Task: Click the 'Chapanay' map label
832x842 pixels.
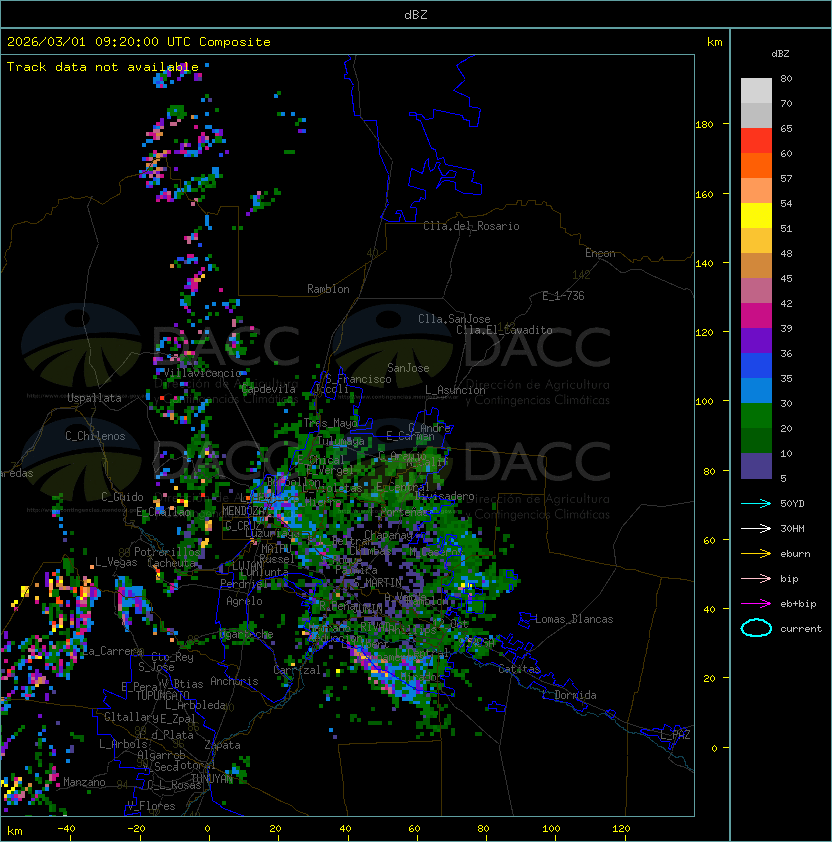Action: [388, 535]
